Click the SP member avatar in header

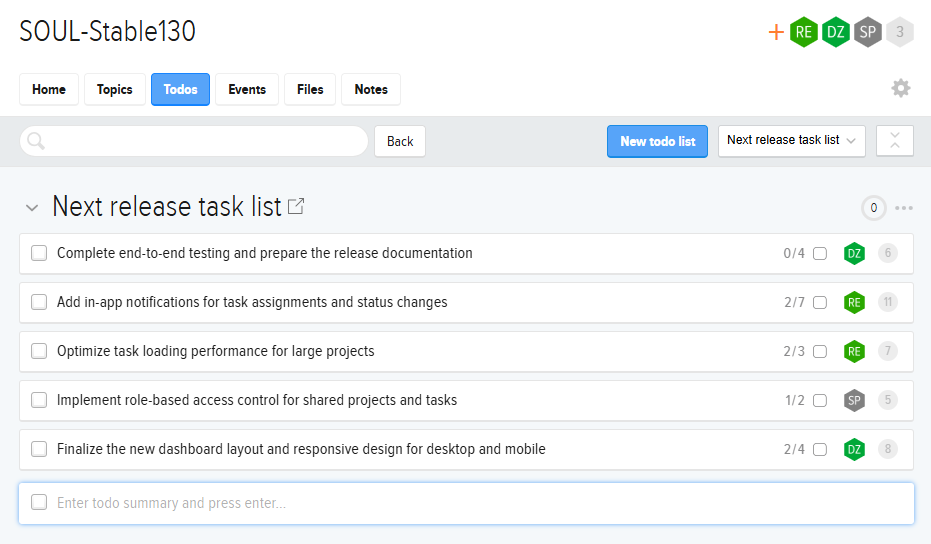coord(868,32)
